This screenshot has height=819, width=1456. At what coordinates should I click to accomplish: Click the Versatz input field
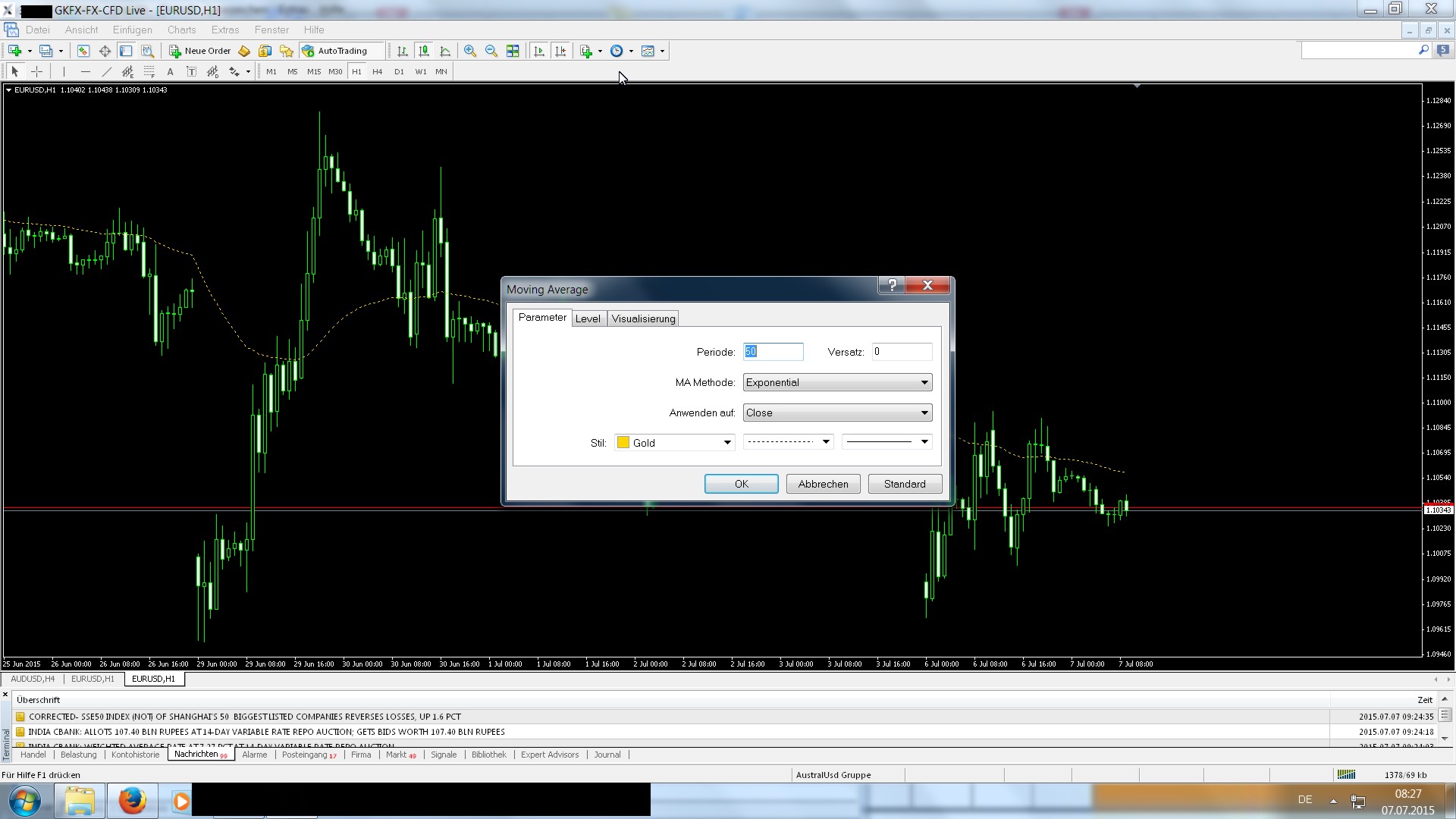tap(901, 352)
